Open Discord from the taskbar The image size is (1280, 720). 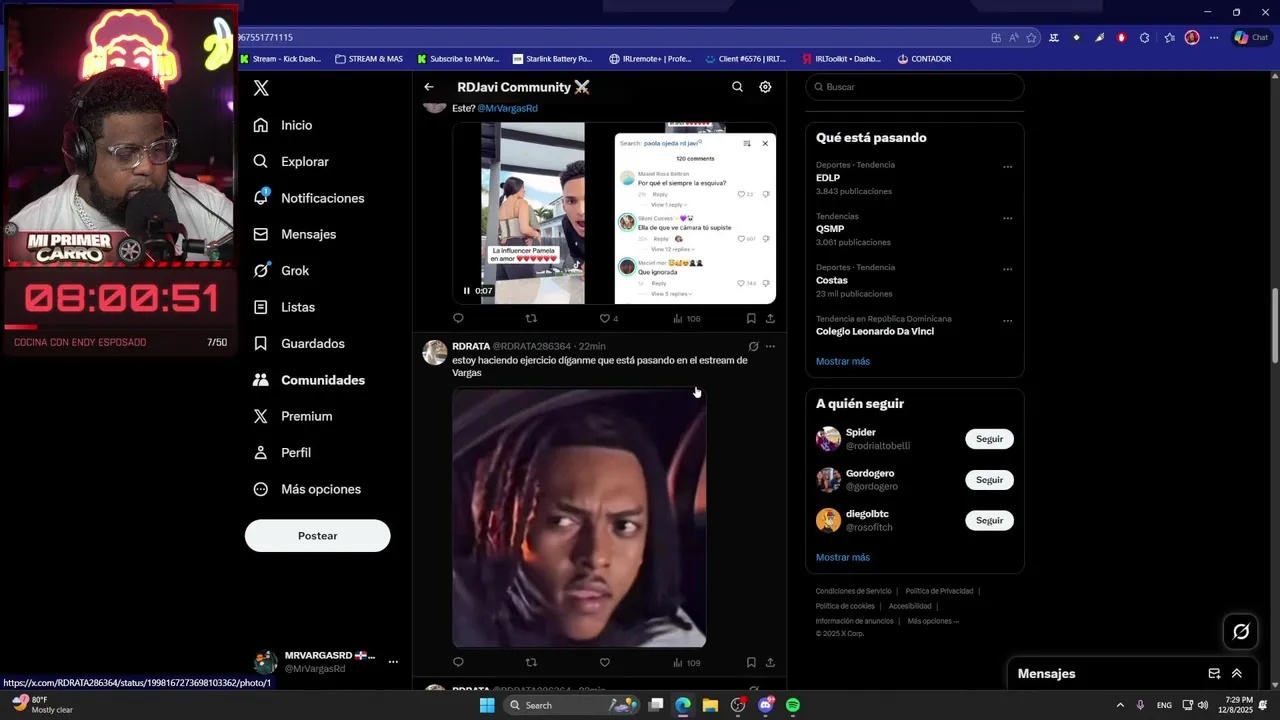[766, 705]
